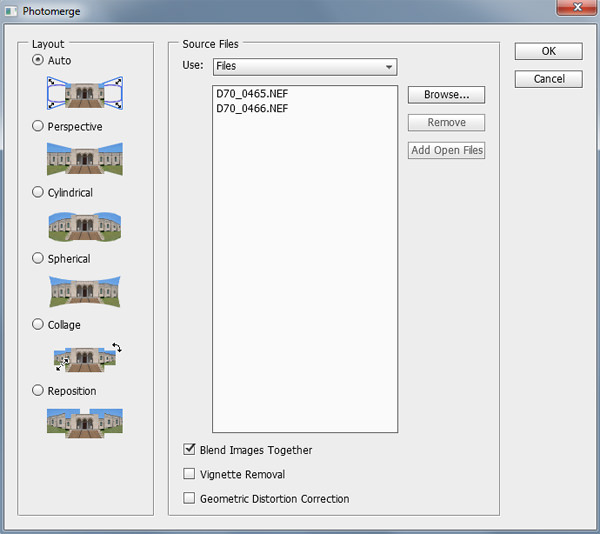This screenshot has width=600, height=534.
Task: Click the Auto layout preview thumbnail
Action: coord(84,93)
